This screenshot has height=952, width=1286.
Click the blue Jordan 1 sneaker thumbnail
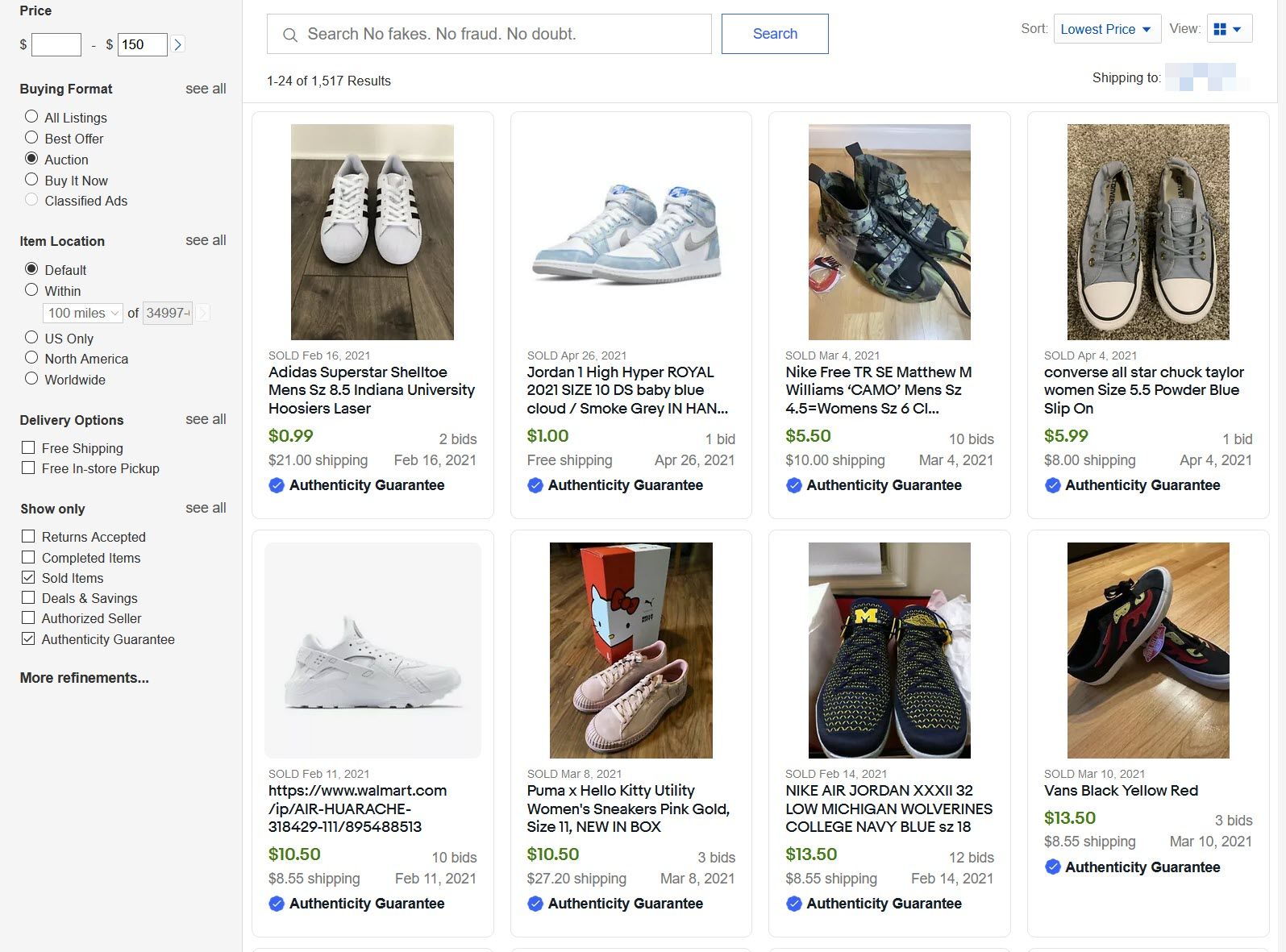[627, 232]
